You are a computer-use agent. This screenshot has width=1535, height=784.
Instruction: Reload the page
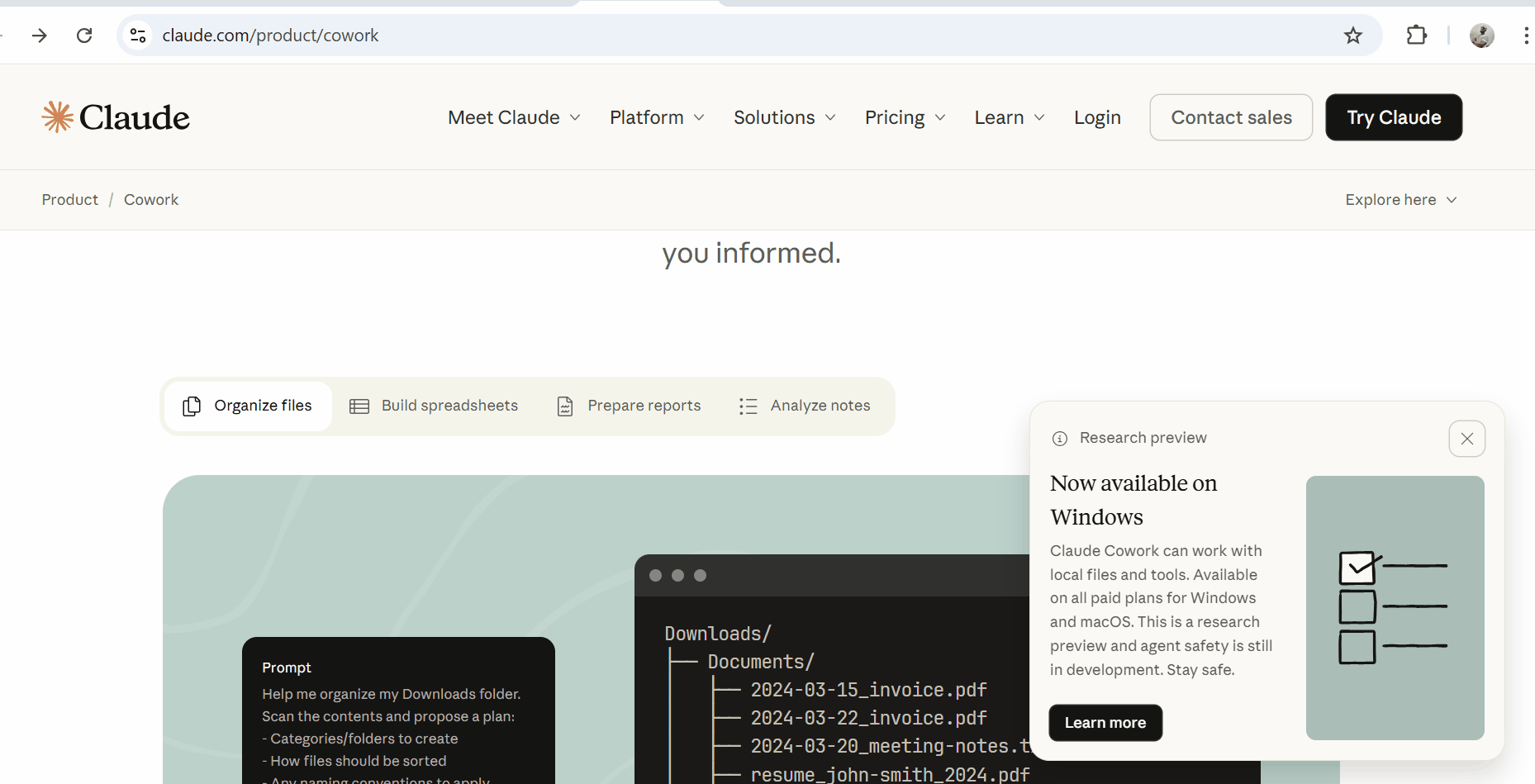[84, 36]
